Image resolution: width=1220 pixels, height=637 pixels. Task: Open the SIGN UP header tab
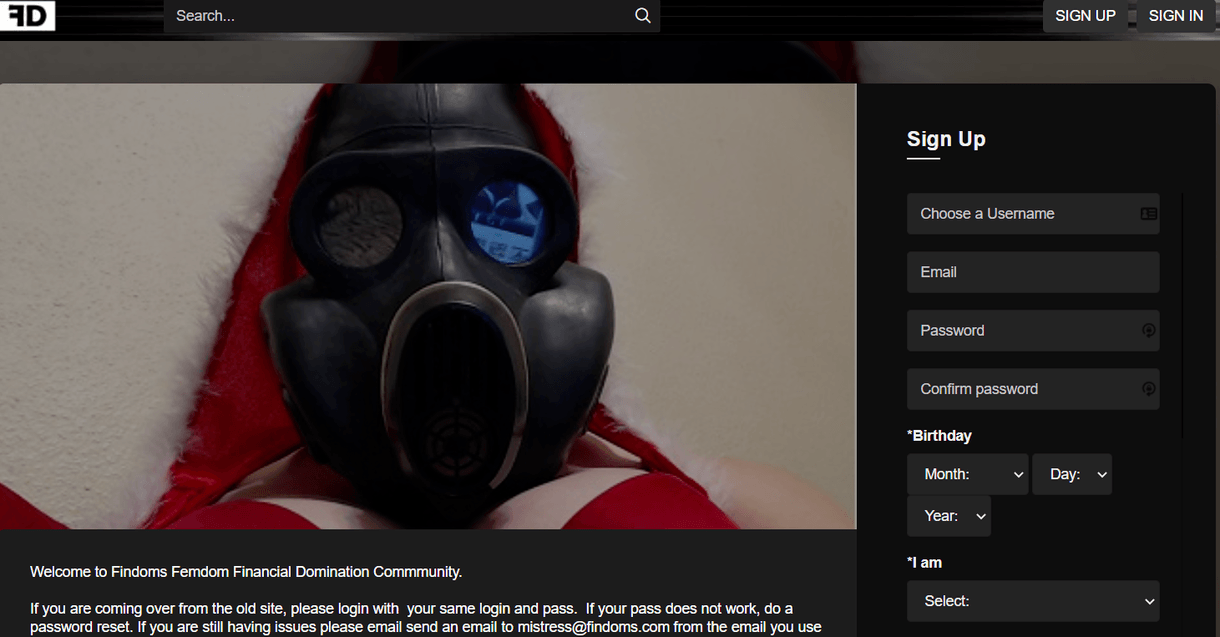pyautogui.click(x=1085, y=16)
